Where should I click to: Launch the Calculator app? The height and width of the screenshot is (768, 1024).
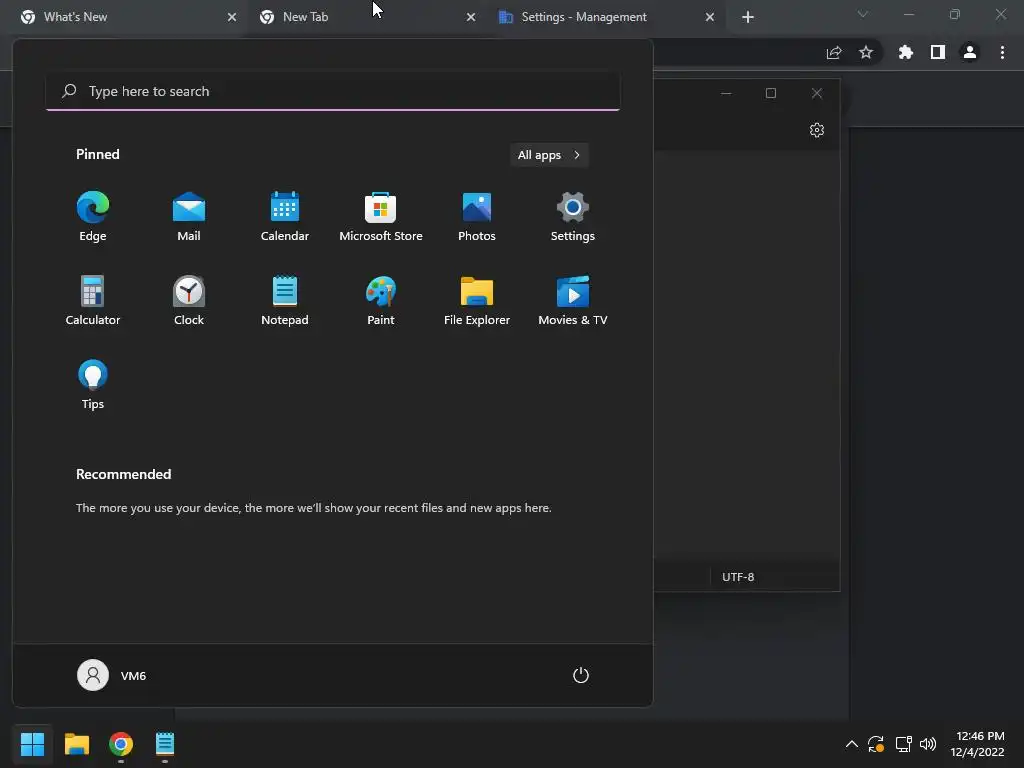click(x=93, y=300)
